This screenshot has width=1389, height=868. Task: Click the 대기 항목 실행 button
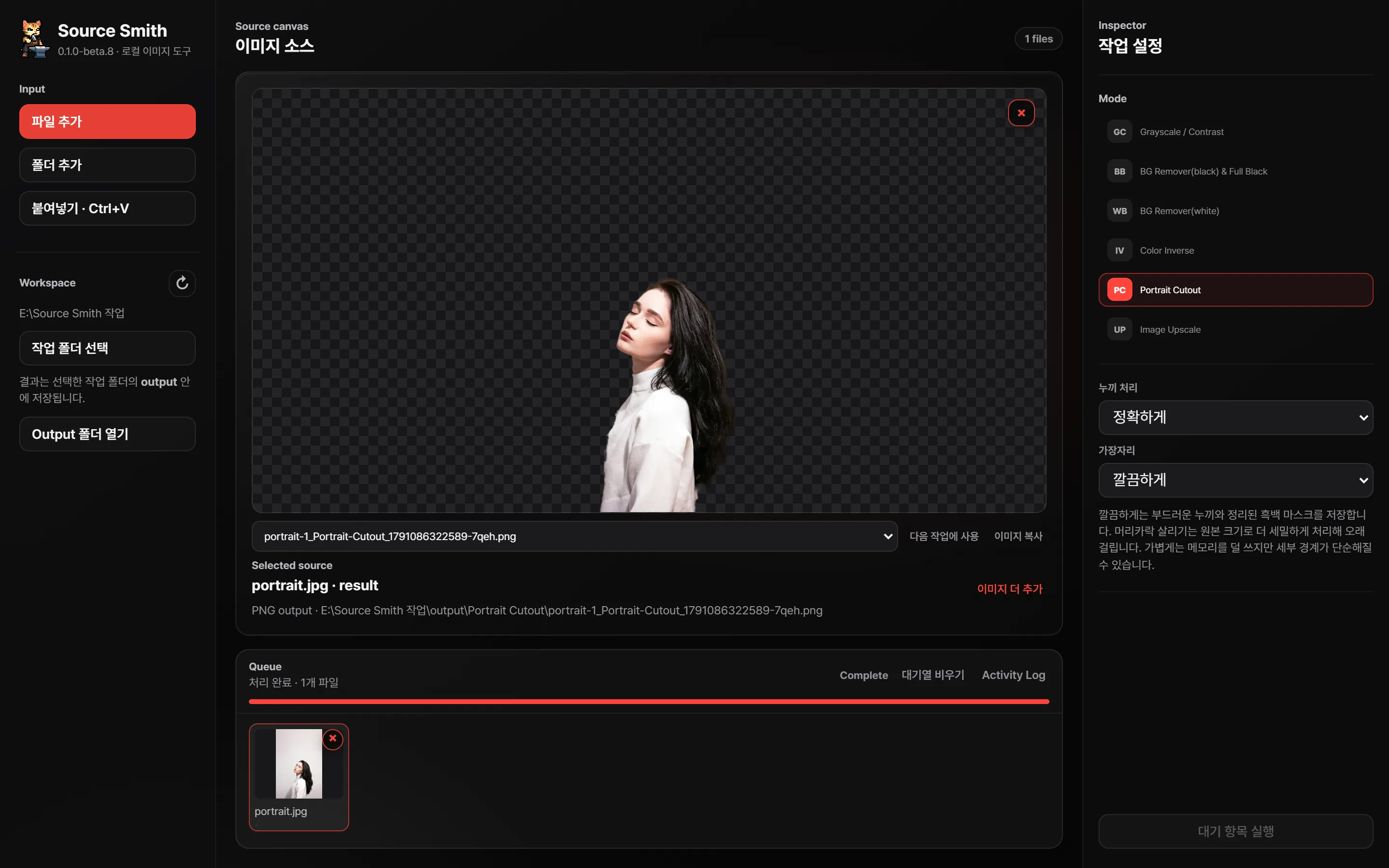1235,831
